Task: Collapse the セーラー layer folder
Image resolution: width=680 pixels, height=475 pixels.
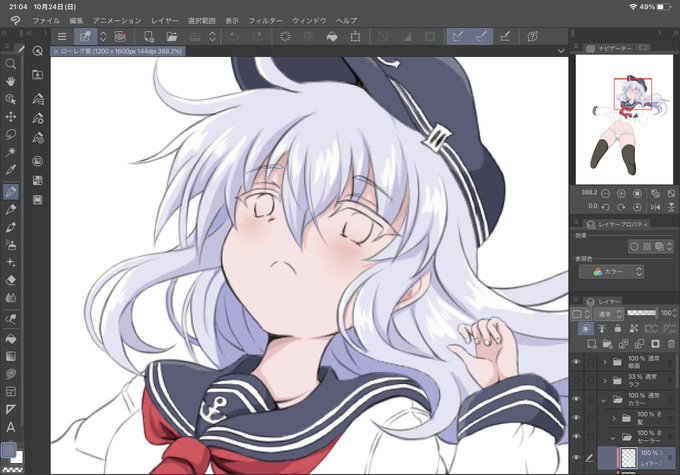Action: click(x=613, y=437)
